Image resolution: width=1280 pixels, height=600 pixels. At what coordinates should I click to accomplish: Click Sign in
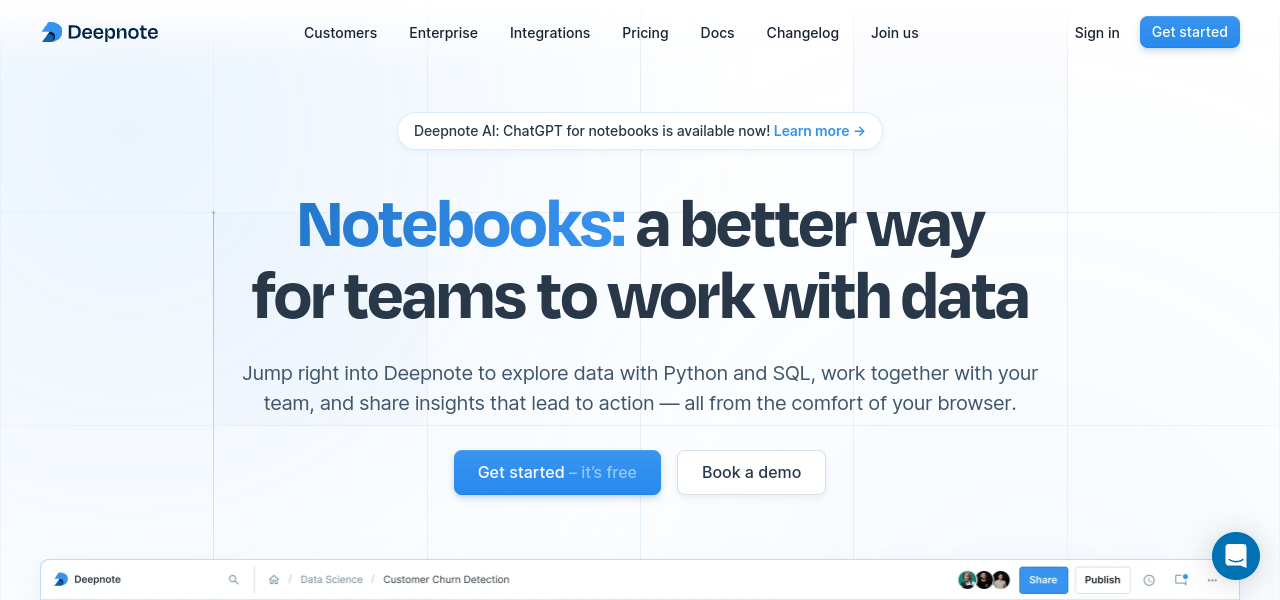click(x=1097, y=33)
